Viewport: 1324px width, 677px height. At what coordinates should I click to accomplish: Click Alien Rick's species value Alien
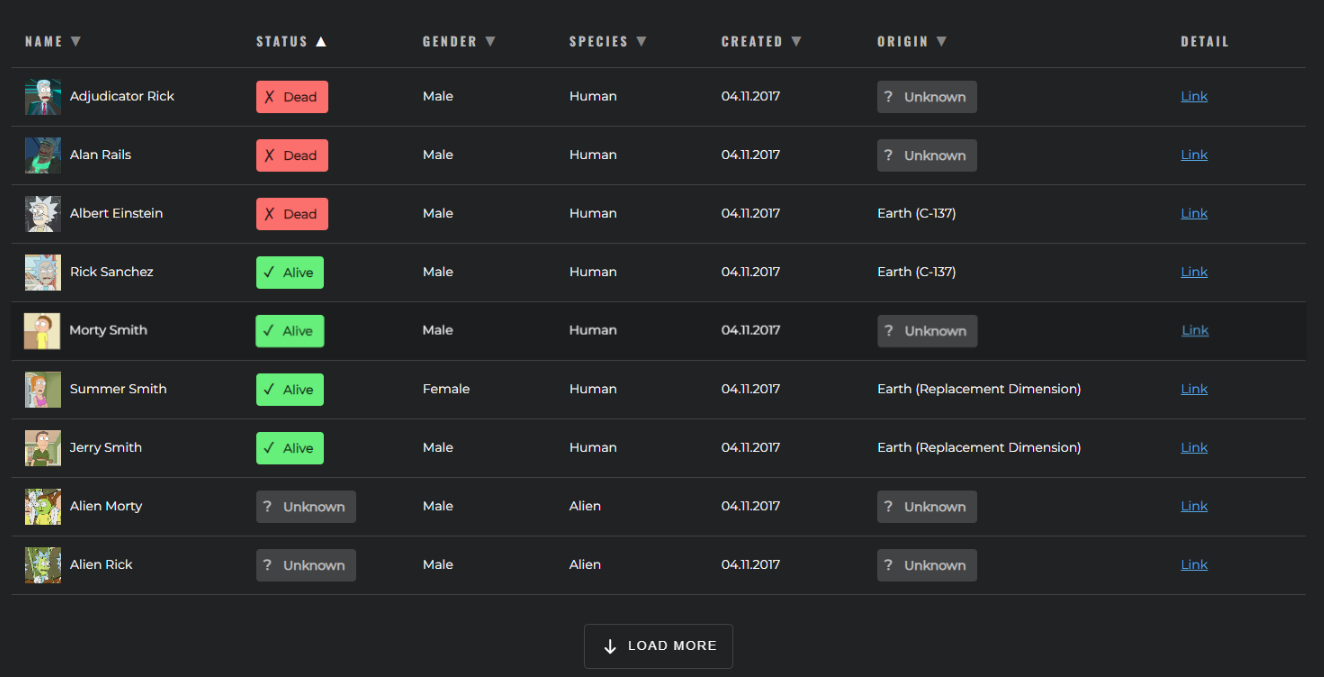[585, 565]
